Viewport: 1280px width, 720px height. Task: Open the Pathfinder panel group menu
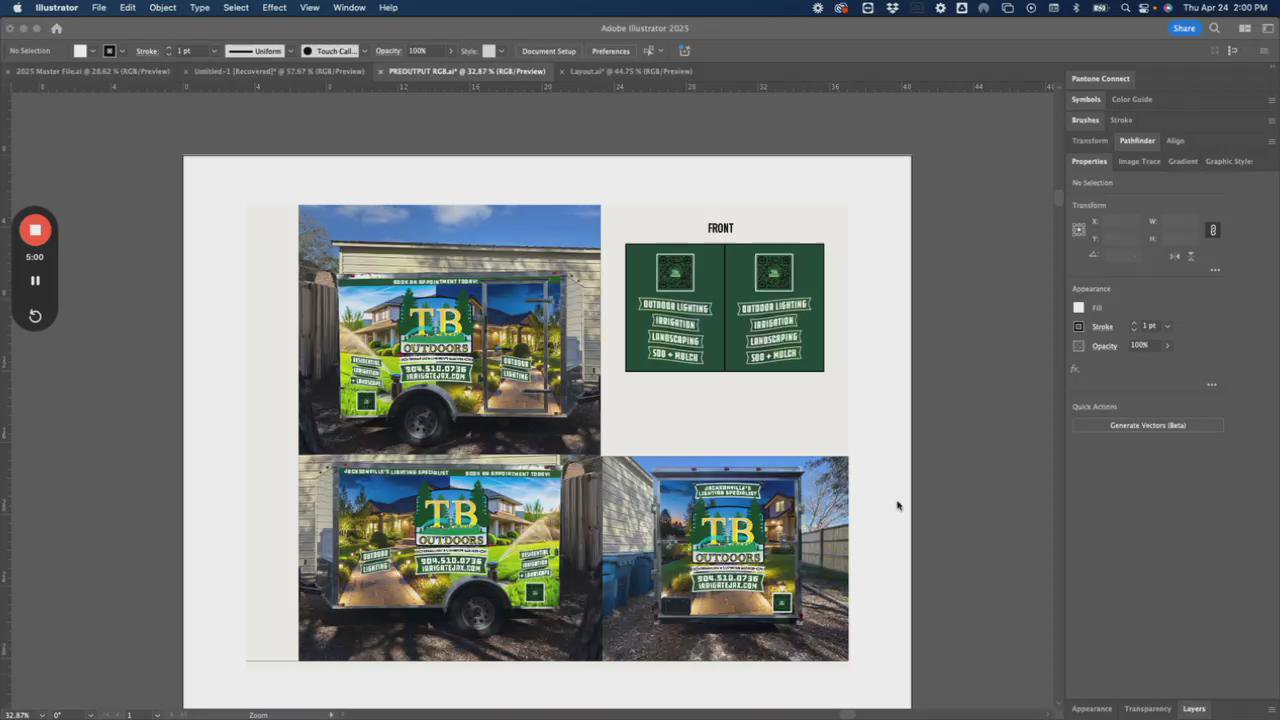point(1272,141)
